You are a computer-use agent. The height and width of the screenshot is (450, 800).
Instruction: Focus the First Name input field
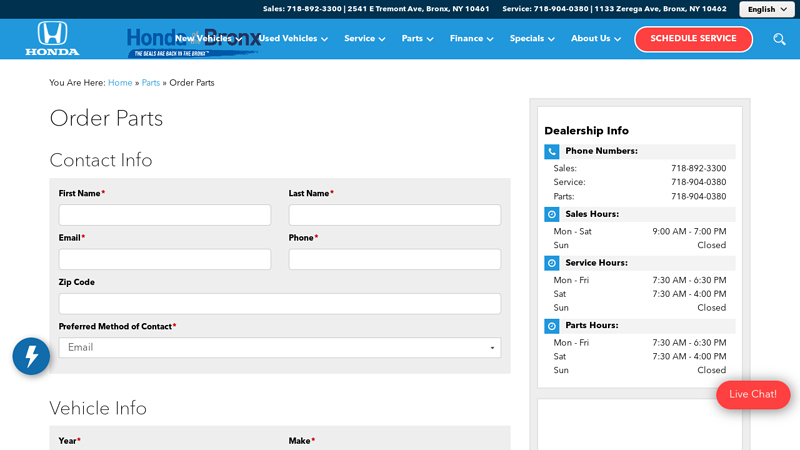point(165,215)
